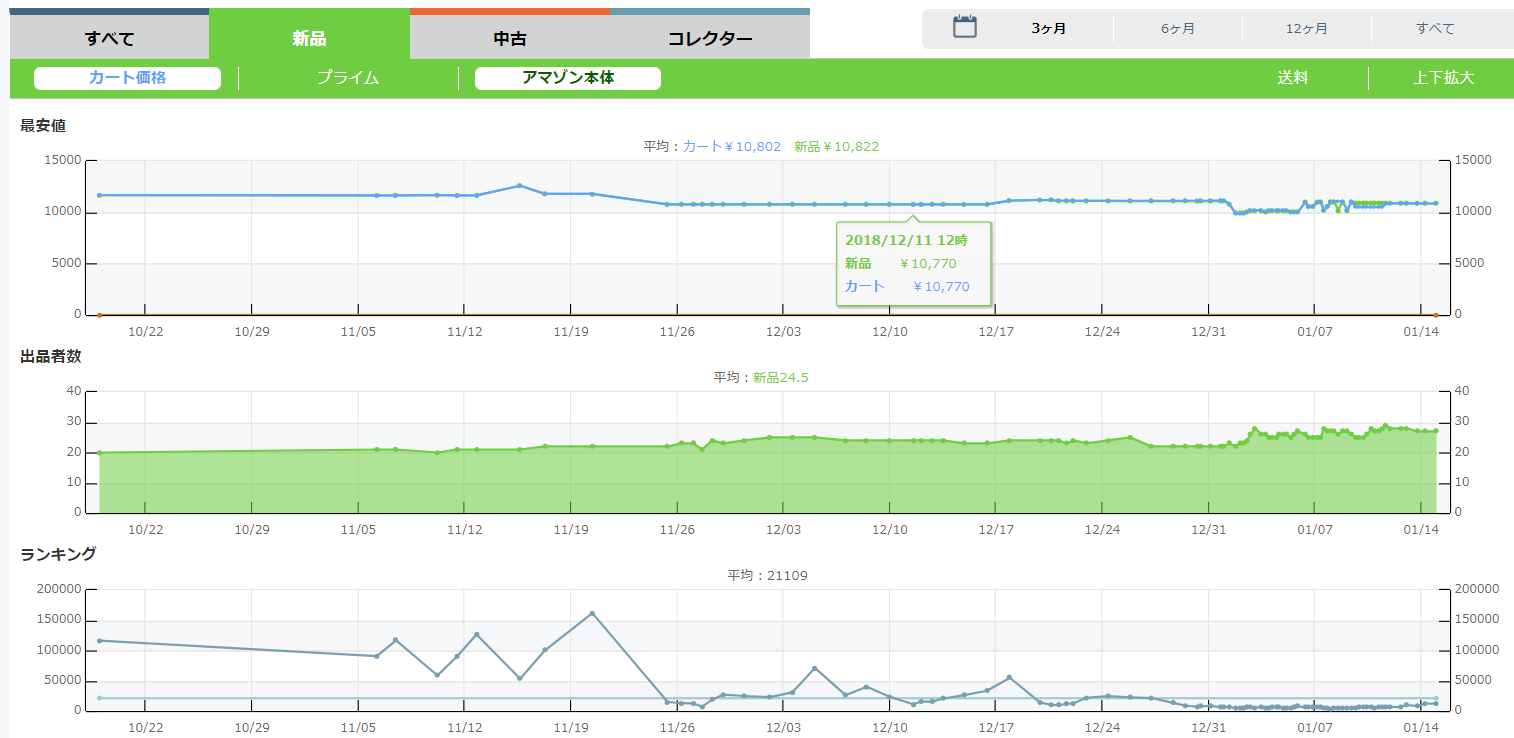Switch to the コレクター tab

tap(709, 39)
